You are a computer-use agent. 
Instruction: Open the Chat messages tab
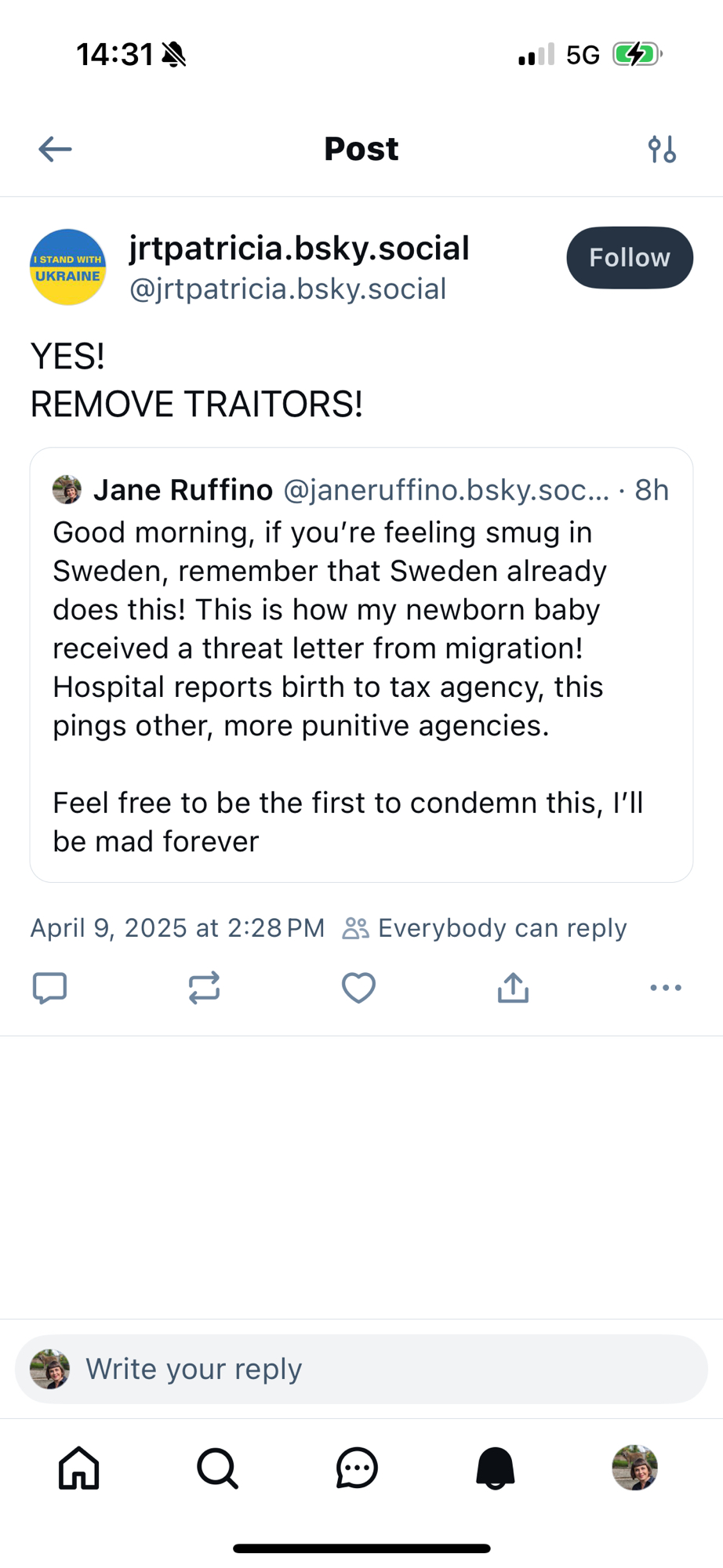coord(357,1468)
